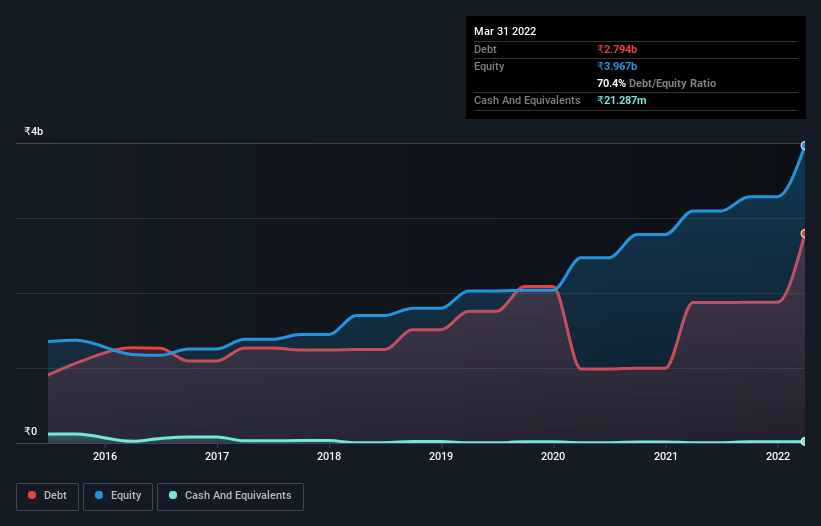821x526 pixels.
Task: Click the 2016 axis label
Action: 105,456
